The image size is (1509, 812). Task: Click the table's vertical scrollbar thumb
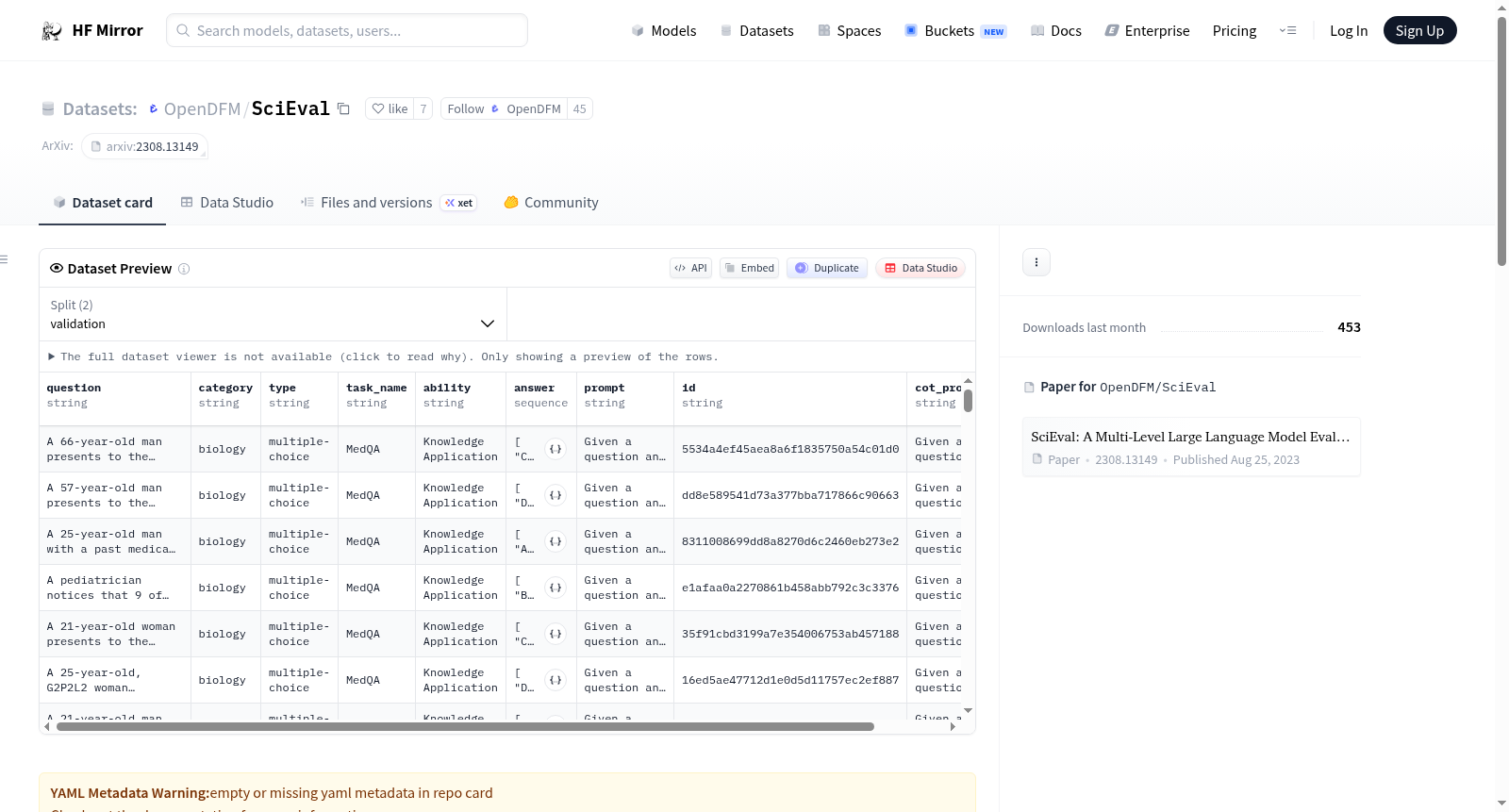click(968, 400)
